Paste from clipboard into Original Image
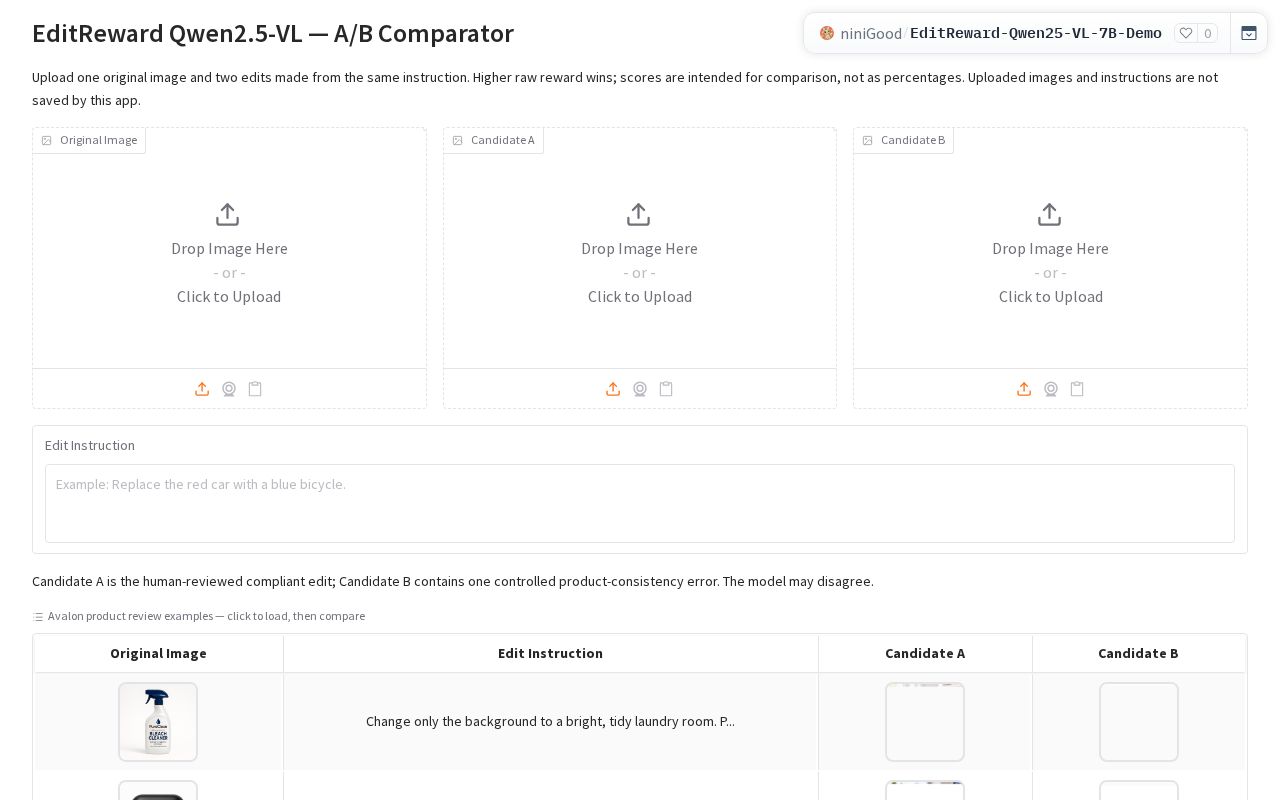Image resolution: width=1280 pixels, height=800 pixels. tap(255, 389)
